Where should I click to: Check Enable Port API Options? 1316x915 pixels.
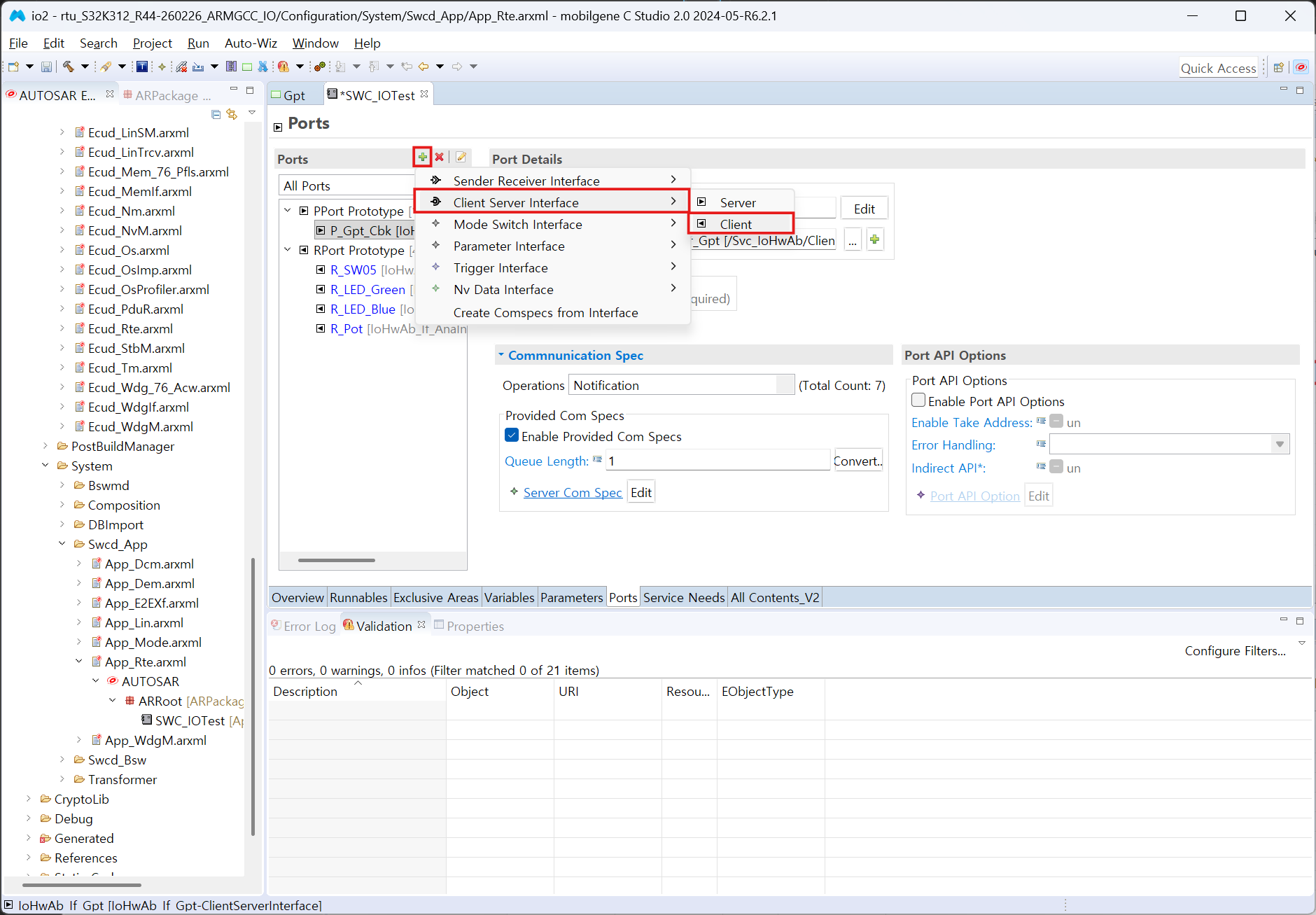918,401
